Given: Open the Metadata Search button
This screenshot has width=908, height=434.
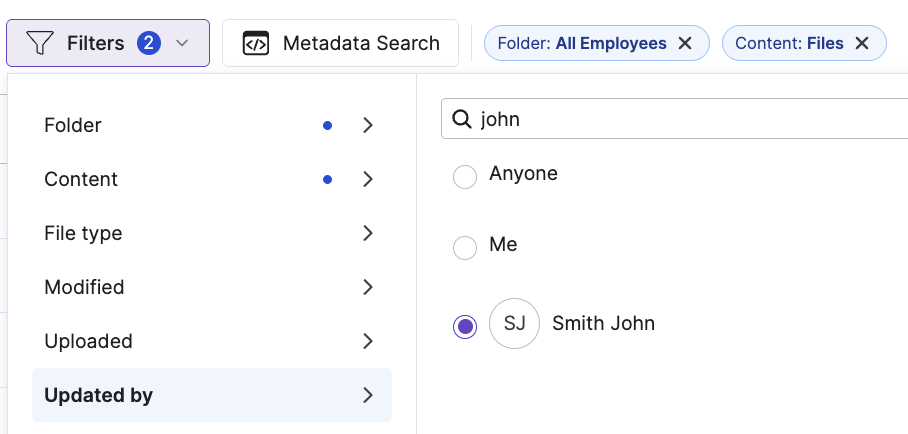Looking at the screenshot, I should [x=340, y=43].
